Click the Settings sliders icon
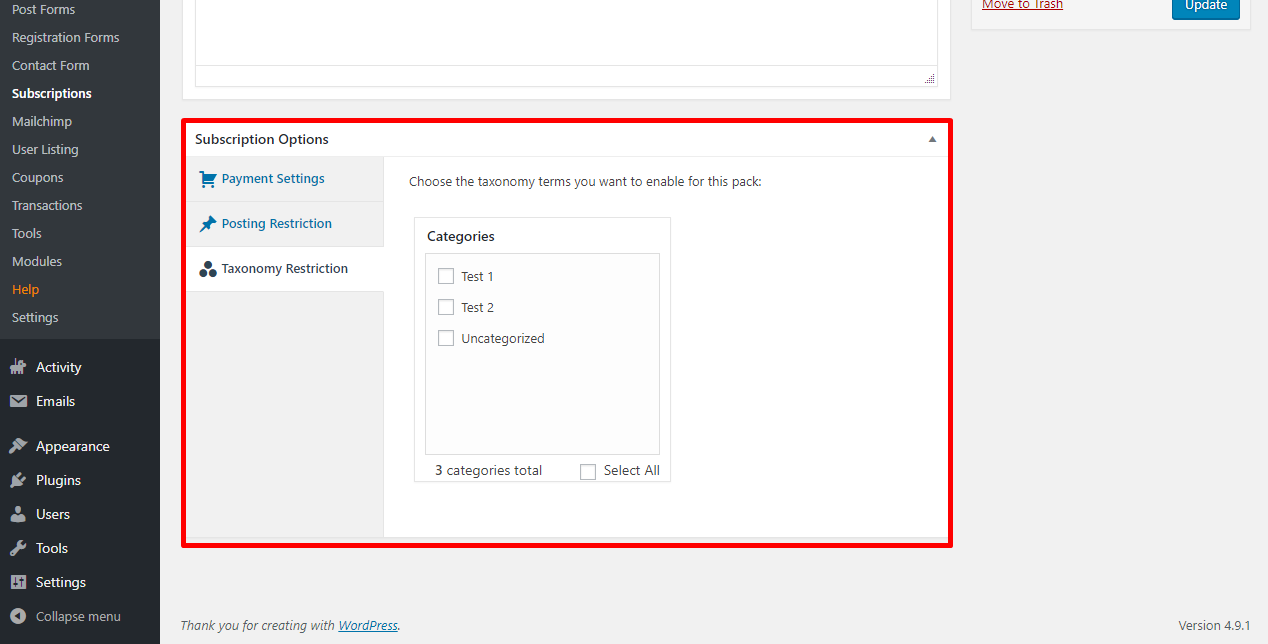This screenshot has height=644, width=1268. tap(18, 582)
